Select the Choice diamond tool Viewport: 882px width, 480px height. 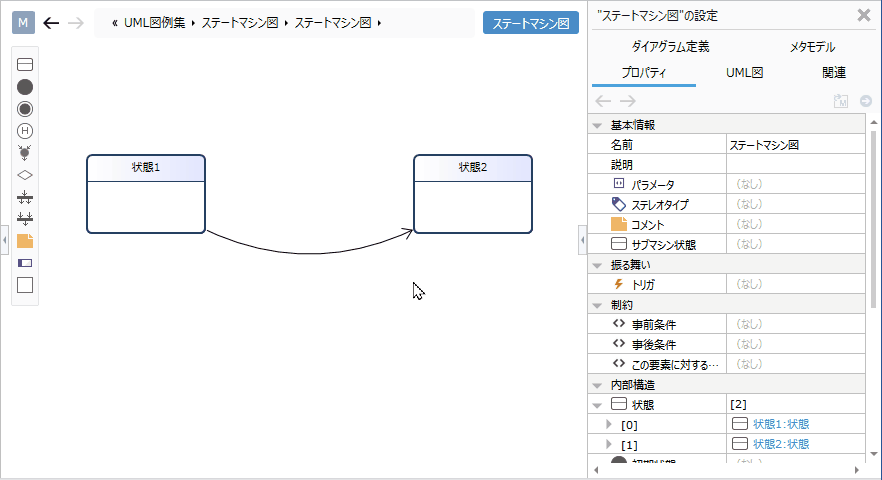point(25,176)
